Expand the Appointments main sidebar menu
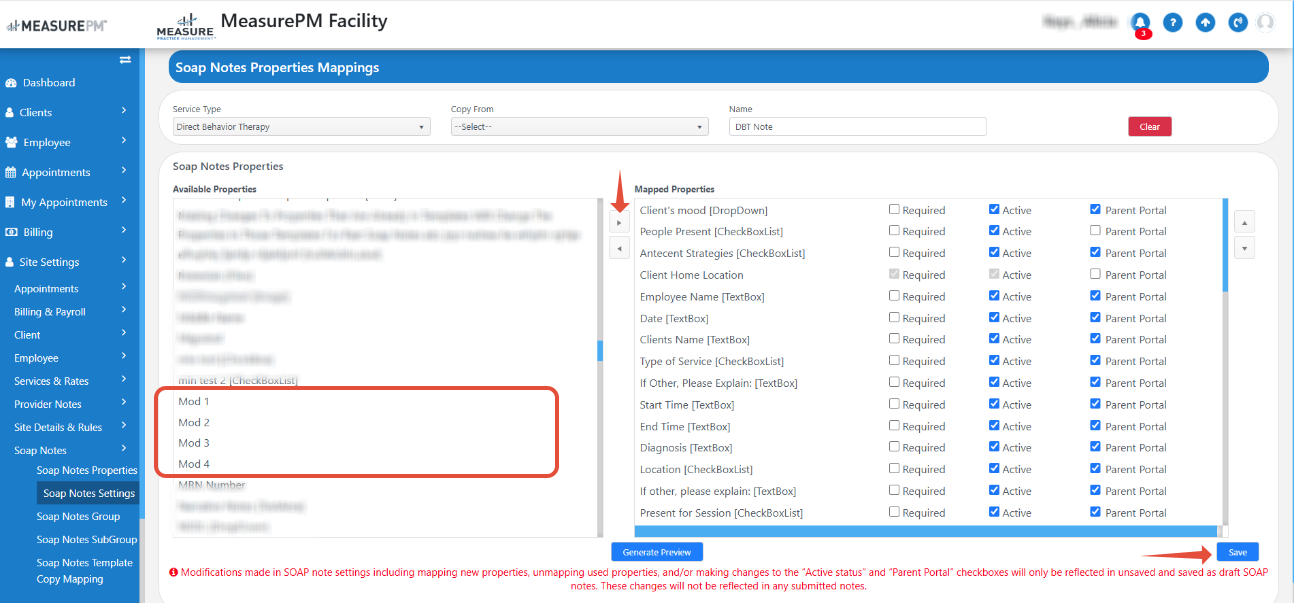Screen dimensions: 1294x603 124,171
